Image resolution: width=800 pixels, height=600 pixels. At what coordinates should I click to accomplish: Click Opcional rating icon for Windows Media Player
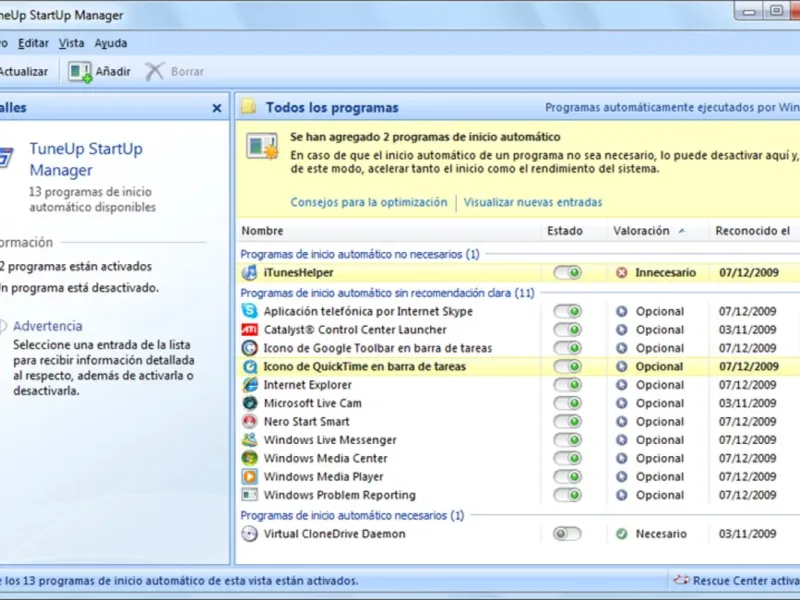coord(621,477)
